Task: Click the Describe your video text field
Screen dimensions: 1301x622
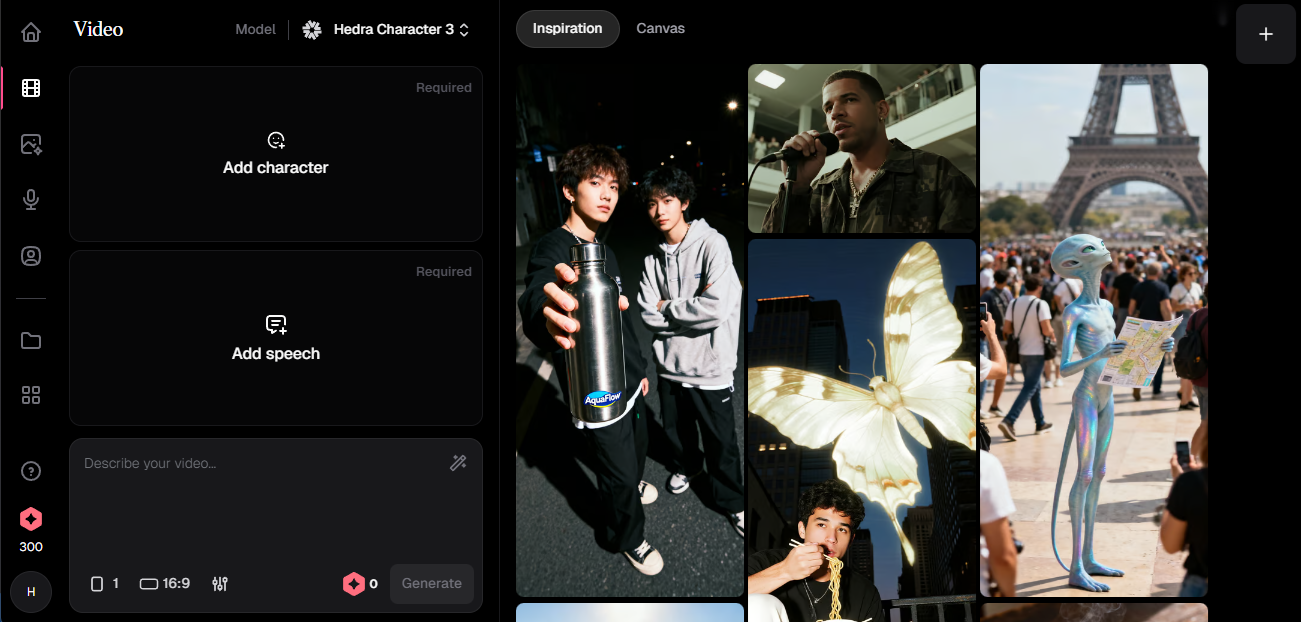Action: click(x=260, y=500)
